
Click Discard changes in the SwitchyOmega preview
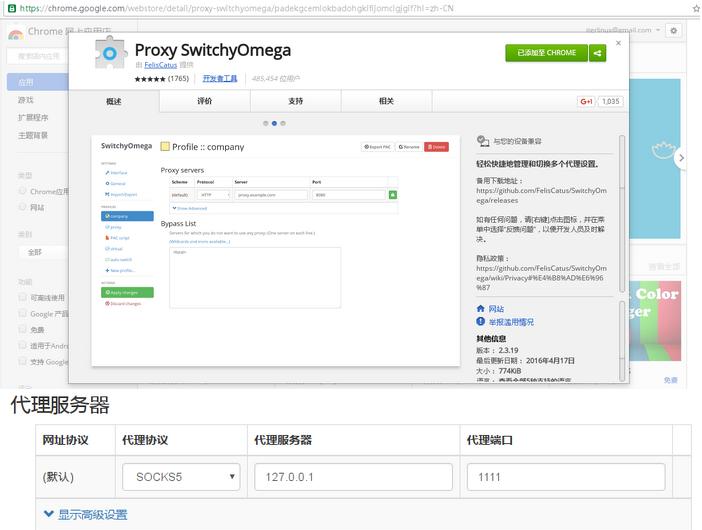coord(123,303)
